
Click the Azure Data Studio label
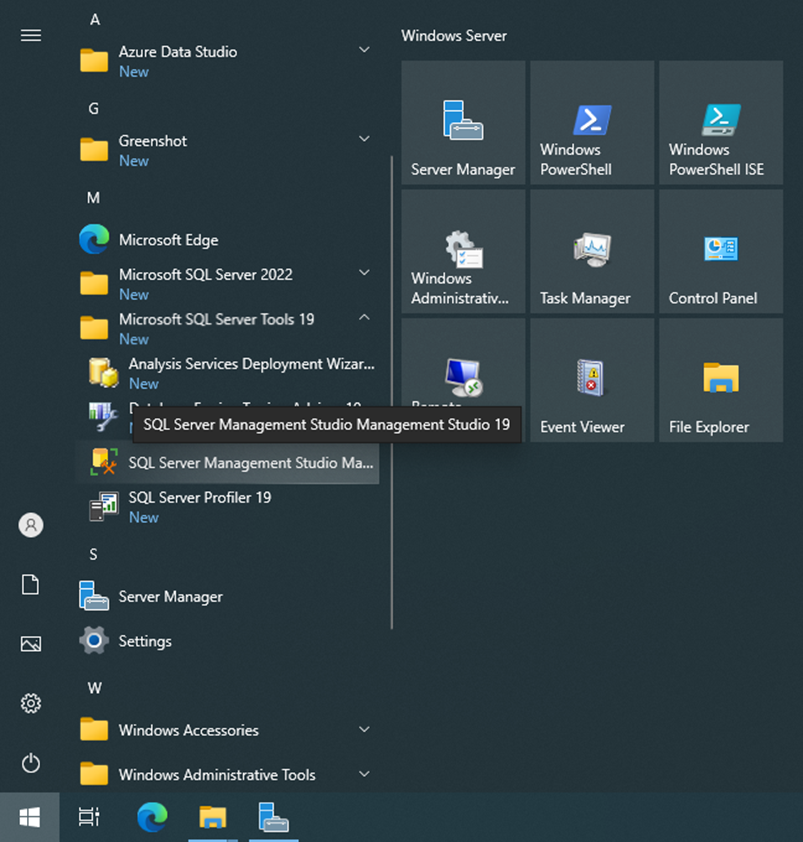[178, 52]
